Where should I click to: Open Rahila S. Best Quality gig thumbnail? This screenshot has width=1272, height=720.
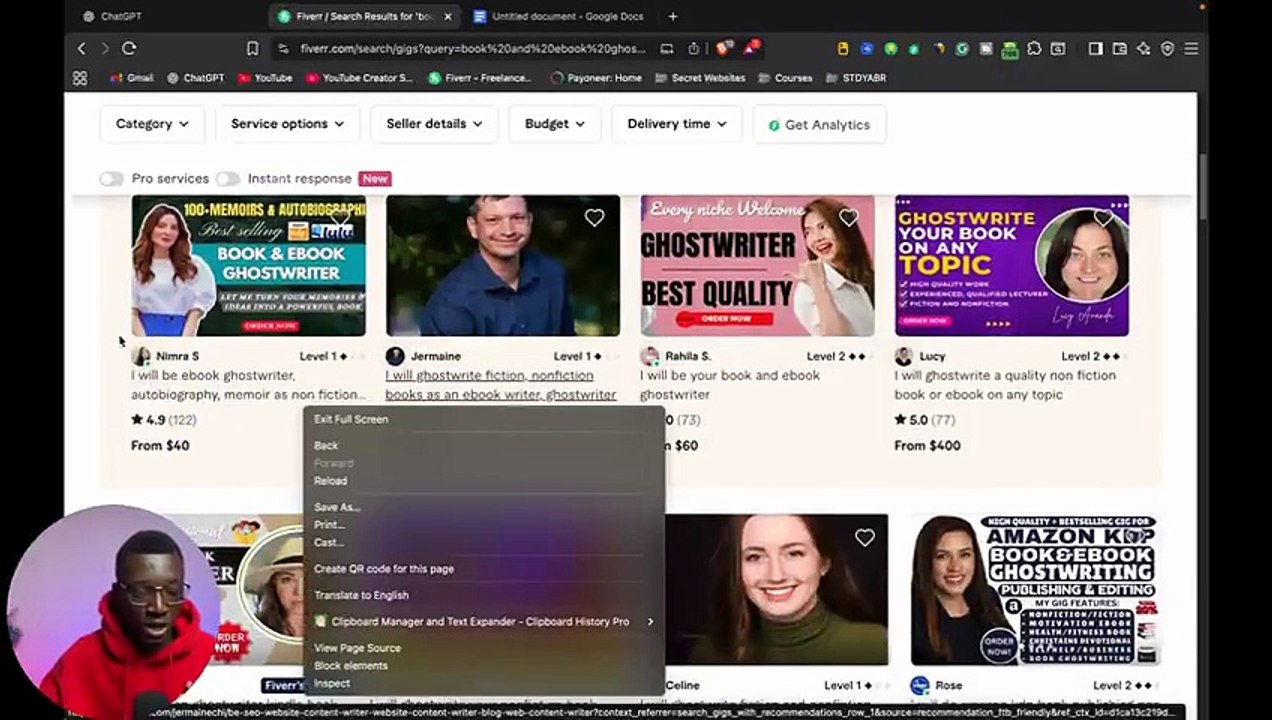757,266
